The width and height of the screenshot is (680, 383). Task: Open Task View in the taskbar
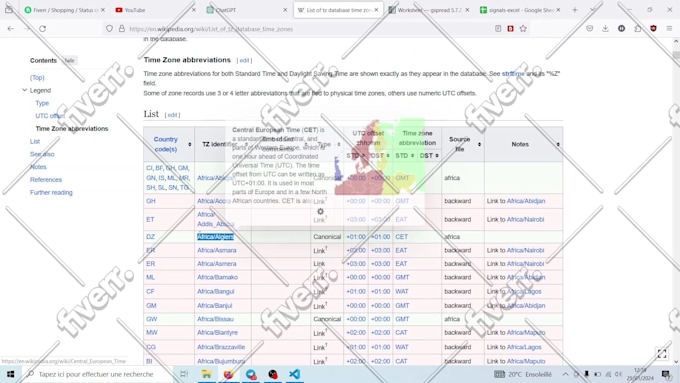pyautogui.click(x=184, y=374)
